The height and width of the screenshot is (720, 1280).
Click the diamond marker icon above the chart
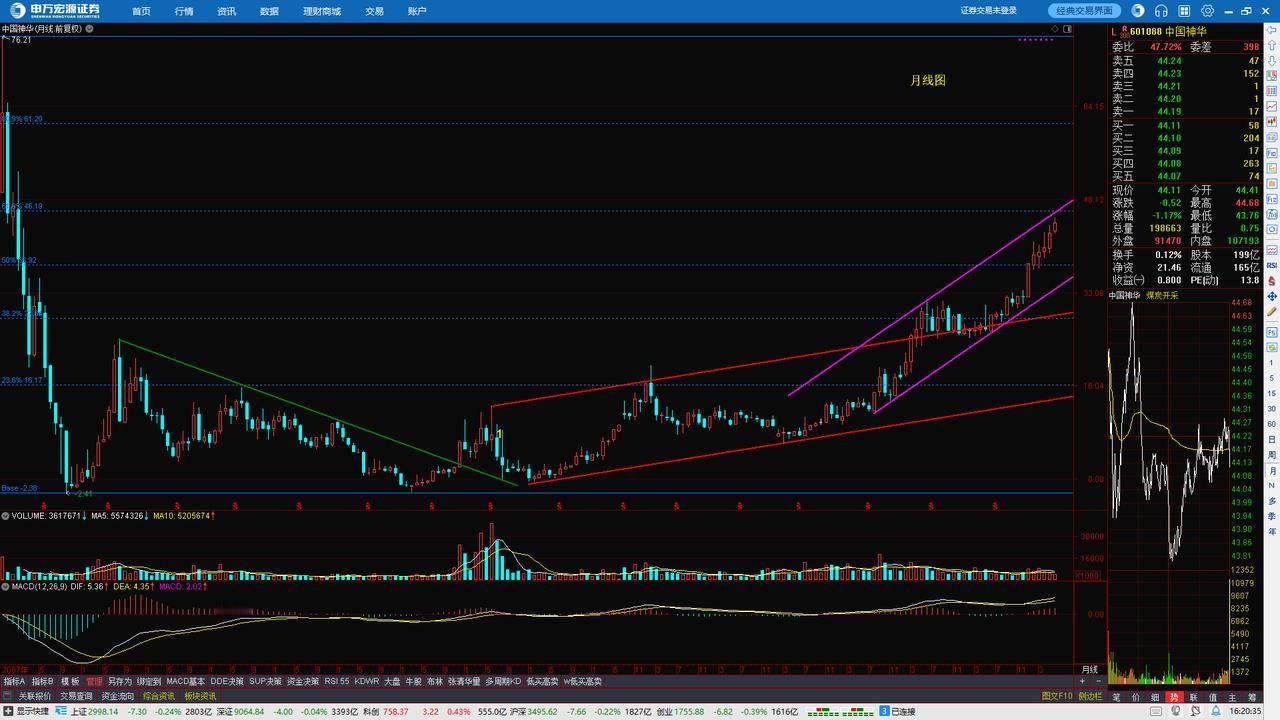pos(1055,29)
